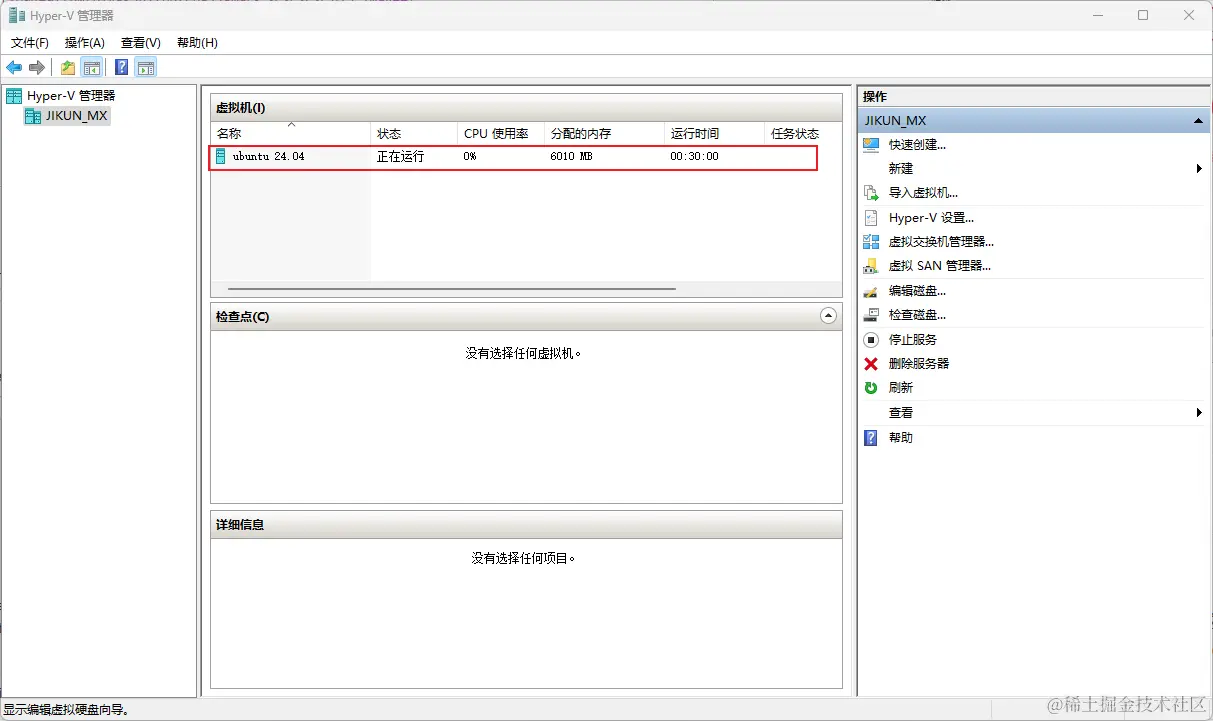Click the gray Forward arrow in toolbar
Screen dimensions: 1213x721
pyautogui.click(x=37, y=68)
